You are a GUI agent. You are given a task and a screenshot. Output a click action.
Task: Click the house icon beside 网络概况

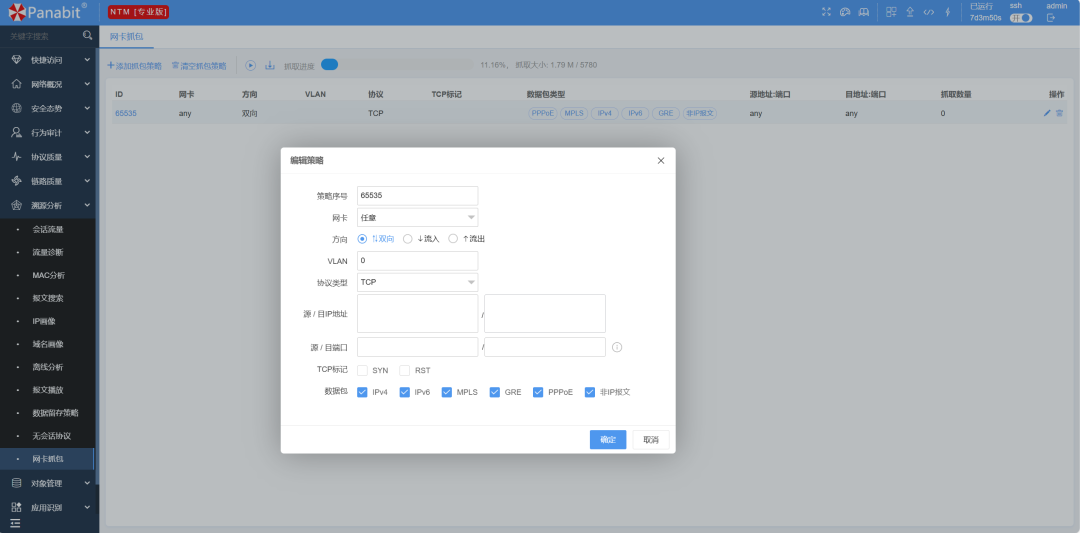(x=17, y=84)
